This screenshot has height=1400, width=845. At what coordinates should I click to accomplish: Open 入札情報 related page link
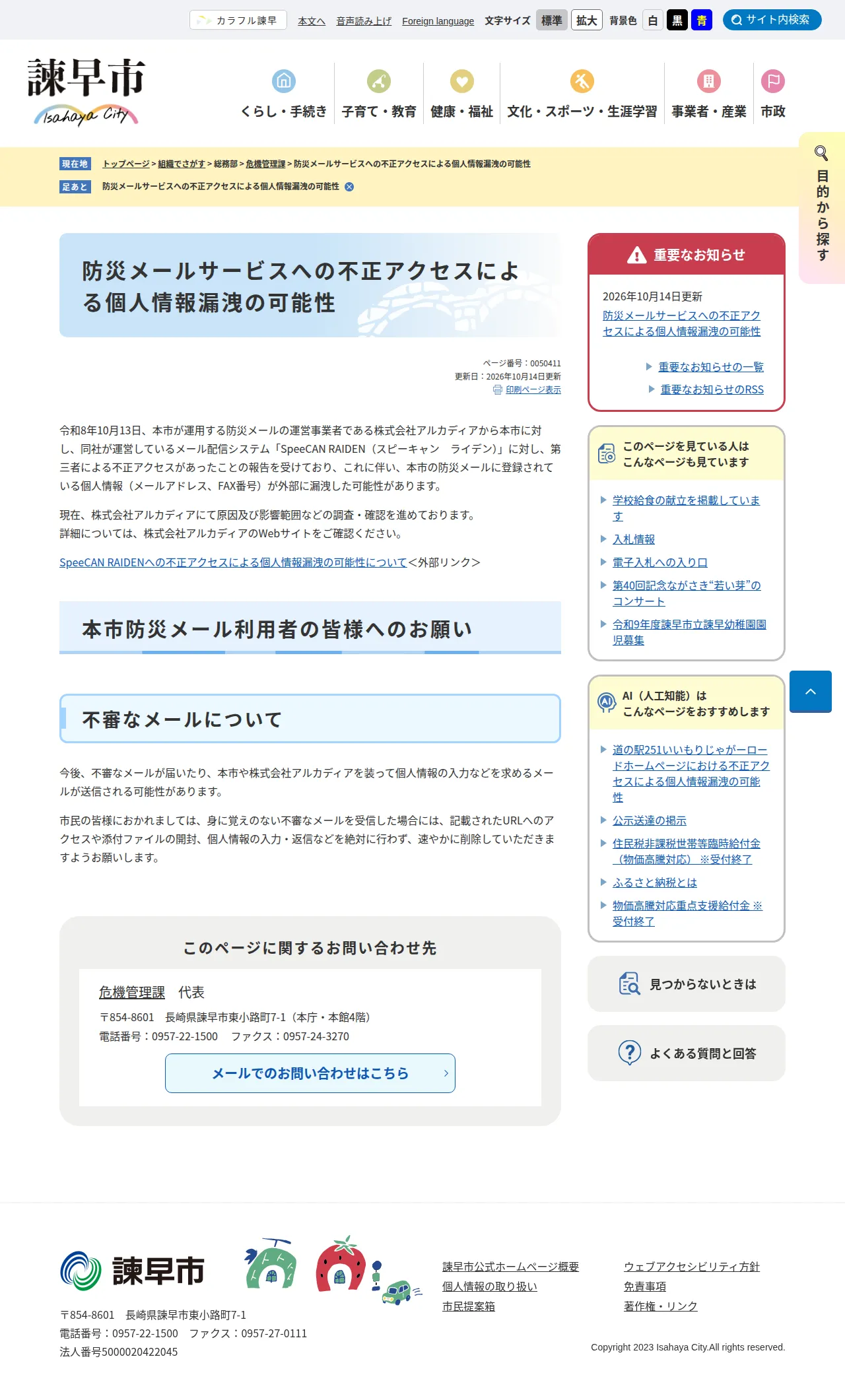[x=634, y=539]
